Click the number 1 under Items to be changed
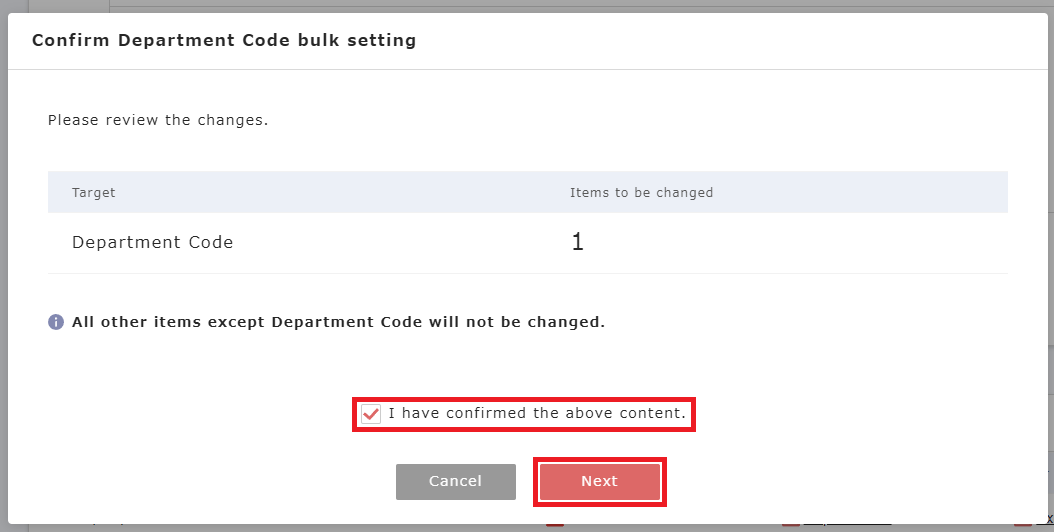 tap(577, 242)
